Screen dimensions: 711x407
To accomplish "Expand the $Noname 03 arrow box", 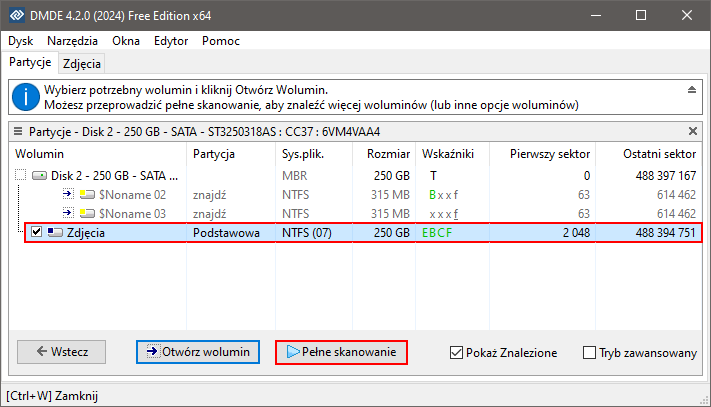I will (67, 213).
